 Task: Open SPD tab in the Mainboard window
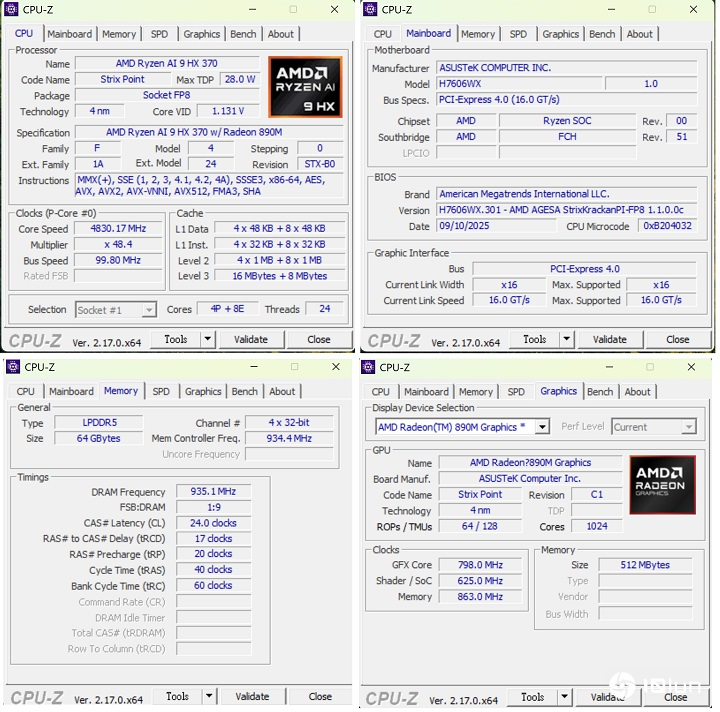coord(518,34)
